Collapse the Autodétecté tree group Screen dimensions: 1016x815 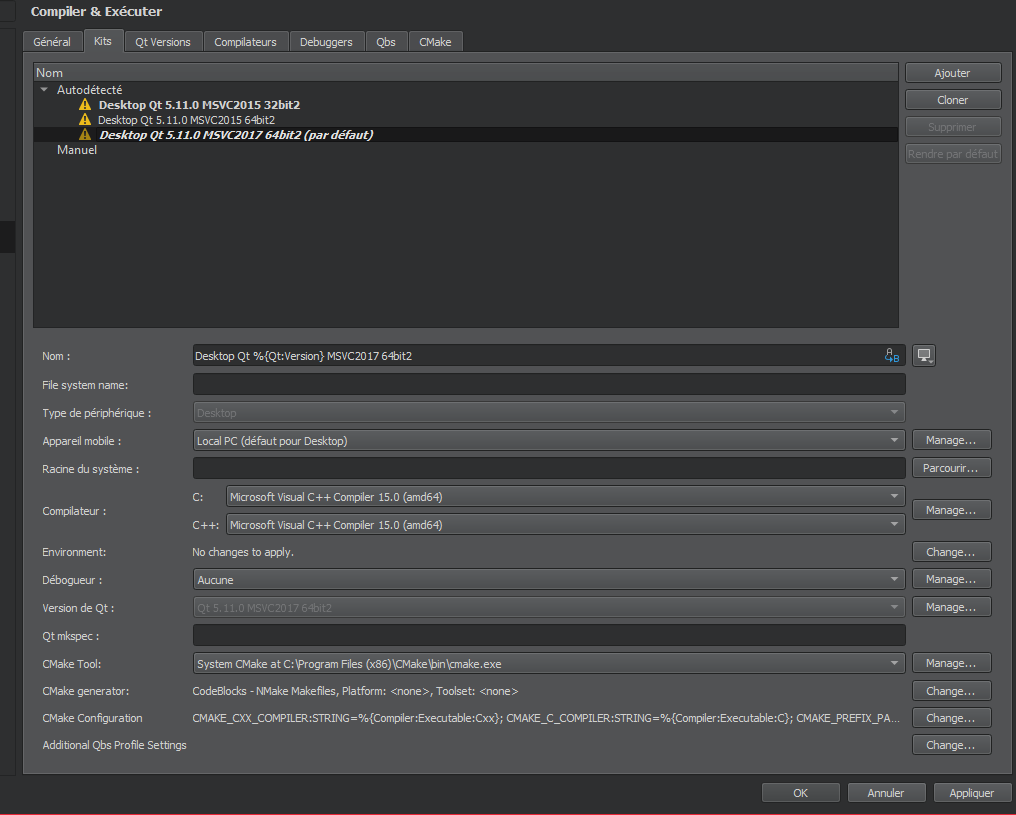tap(44, 90)
